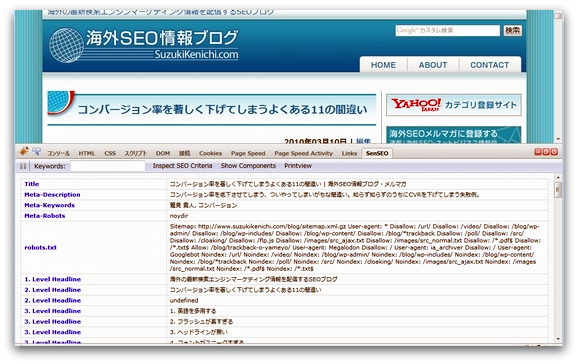Click the Google custom search box
This screenshot has height=364, width=578.
(x=448, y=31)
